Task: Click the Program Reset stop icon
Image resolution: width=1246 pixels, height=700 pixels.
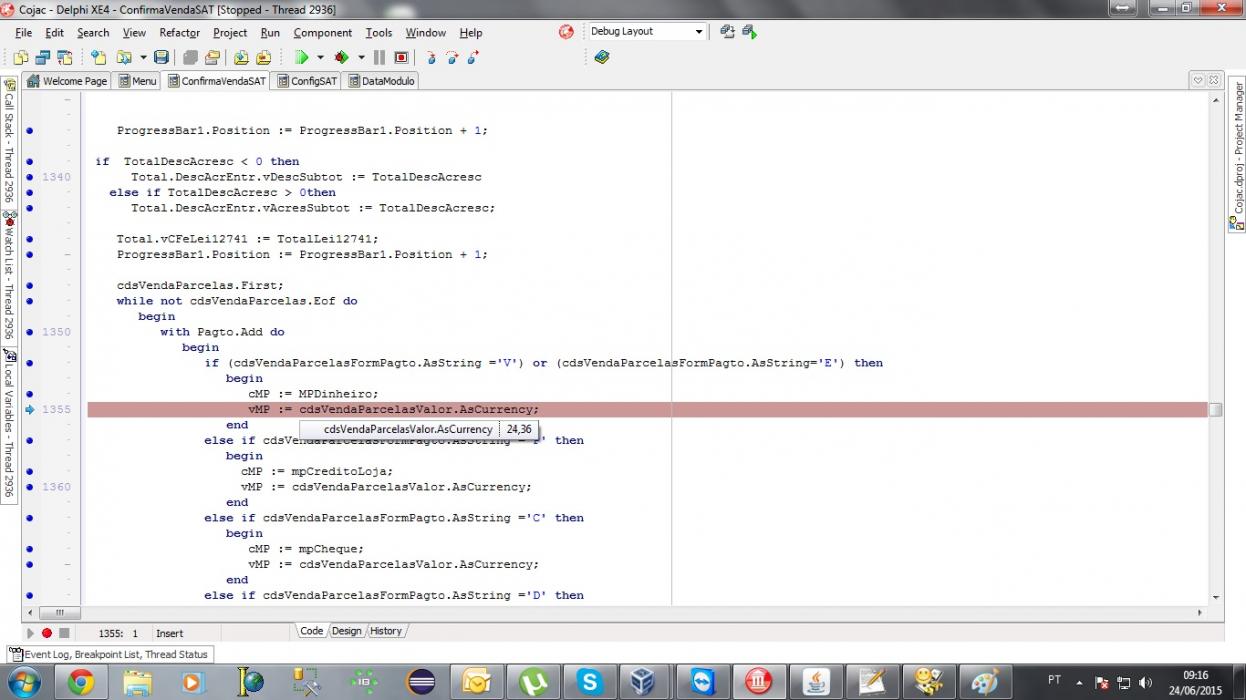Action: click(x=401, y=58)
